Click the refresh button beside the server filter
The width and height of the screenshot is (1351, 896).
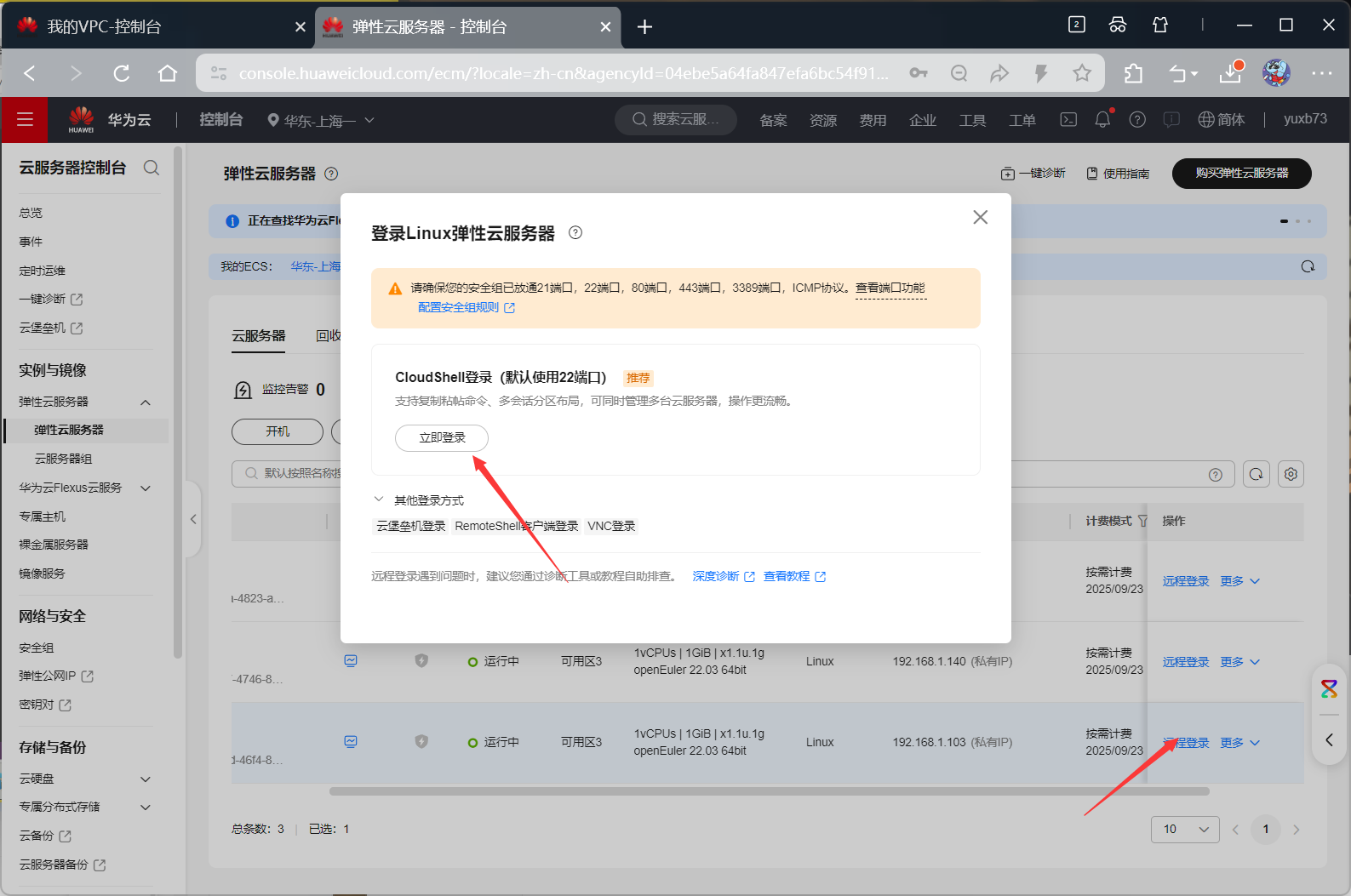pos(1257,474)
